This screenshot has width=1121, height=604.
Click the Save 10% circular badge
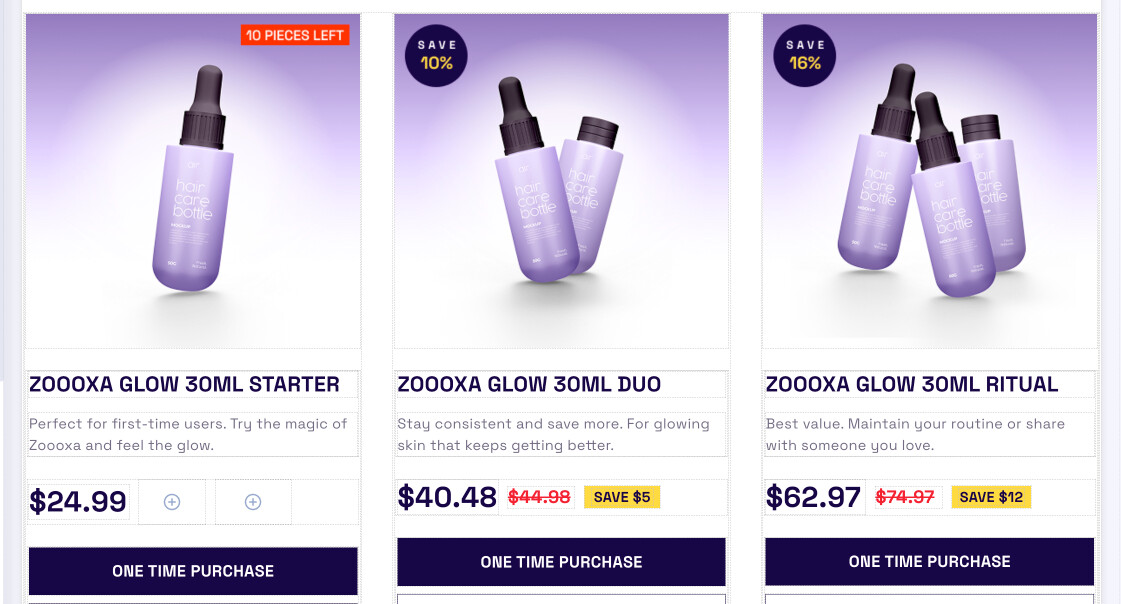pyautogui.click(x=436, y=55)
